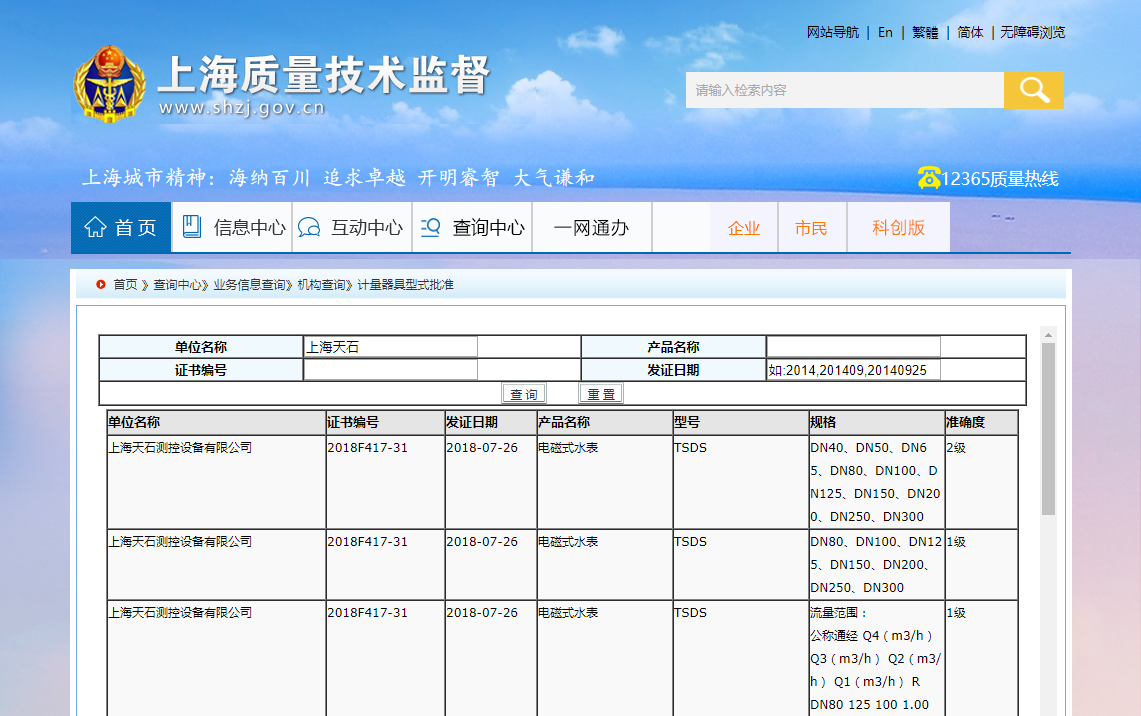
Task: Click 电磁式水表 in the 2级 row
Action: point(568,448)
